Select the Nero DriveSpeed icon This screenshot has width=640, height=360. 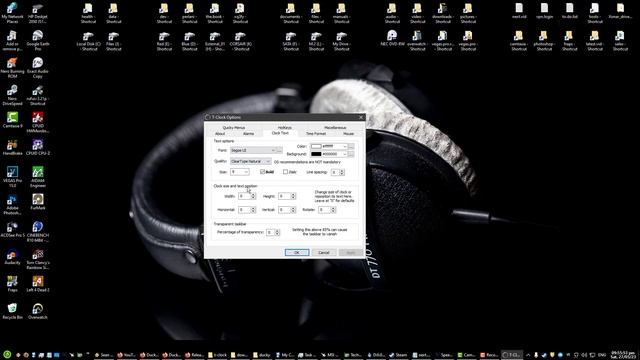pyautogui.click(x=12, y=95)
